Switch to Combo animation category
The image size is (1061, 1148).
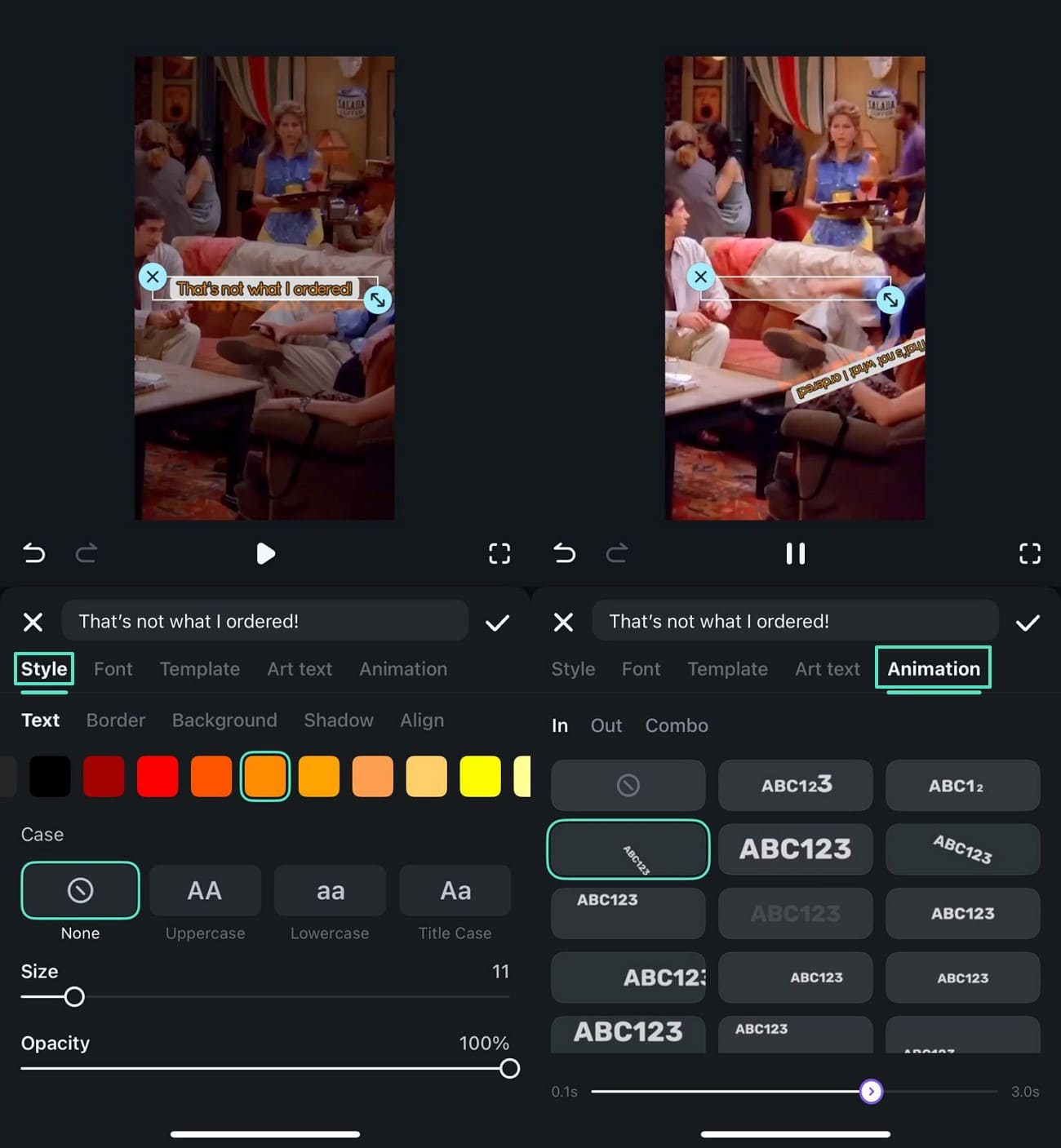[x=677, y=725]
